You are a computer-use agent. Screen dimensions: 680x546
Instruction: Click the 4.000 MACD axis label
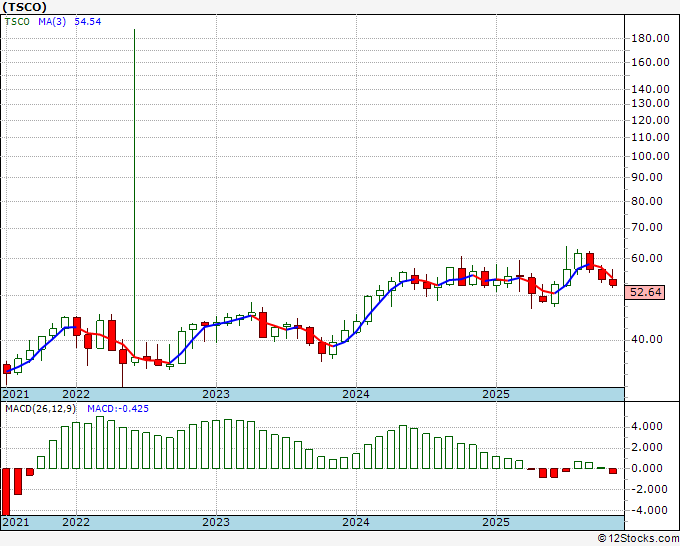click(650, 426)
